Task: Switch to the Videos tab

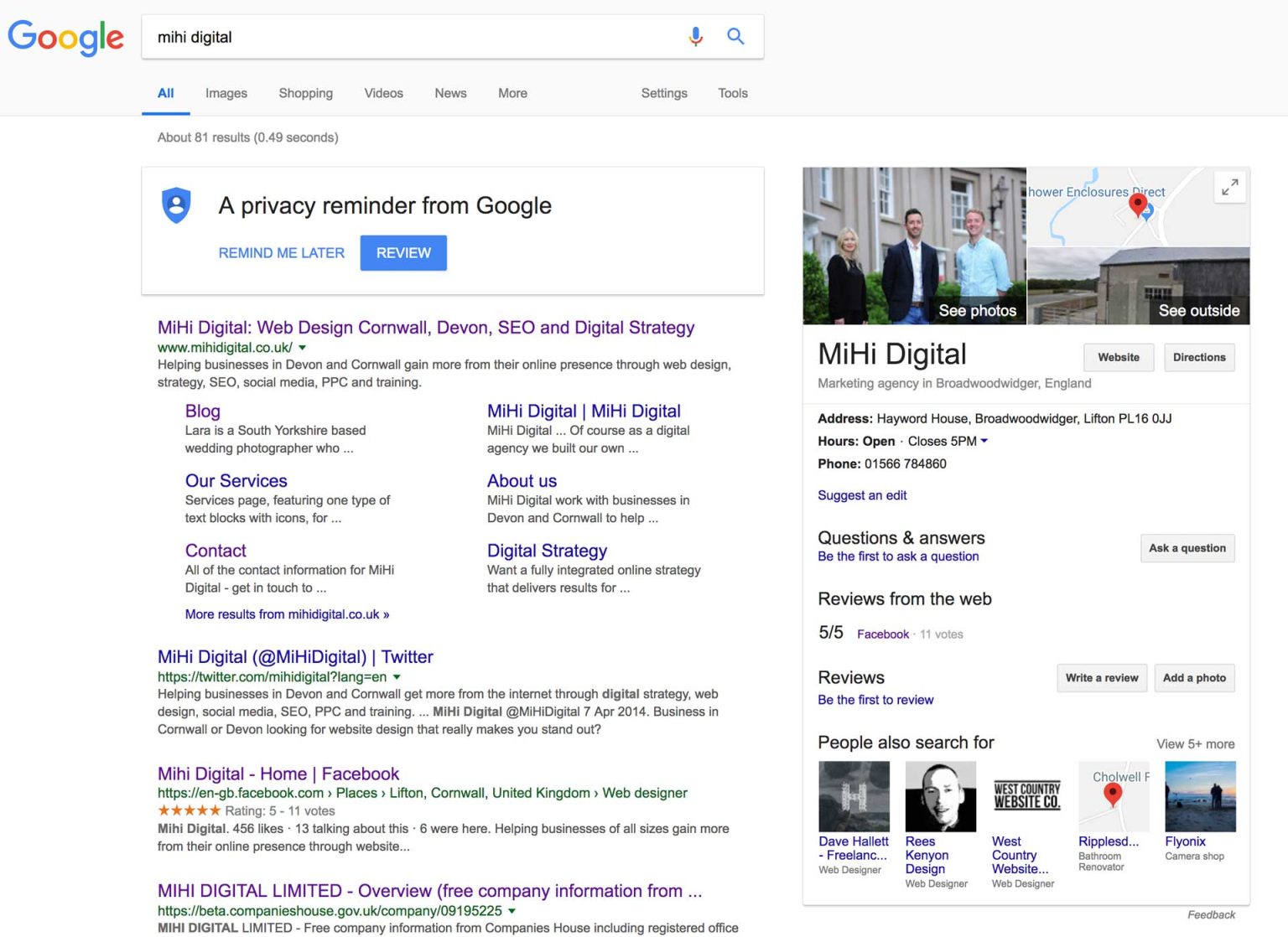Action: click(384, 93)
